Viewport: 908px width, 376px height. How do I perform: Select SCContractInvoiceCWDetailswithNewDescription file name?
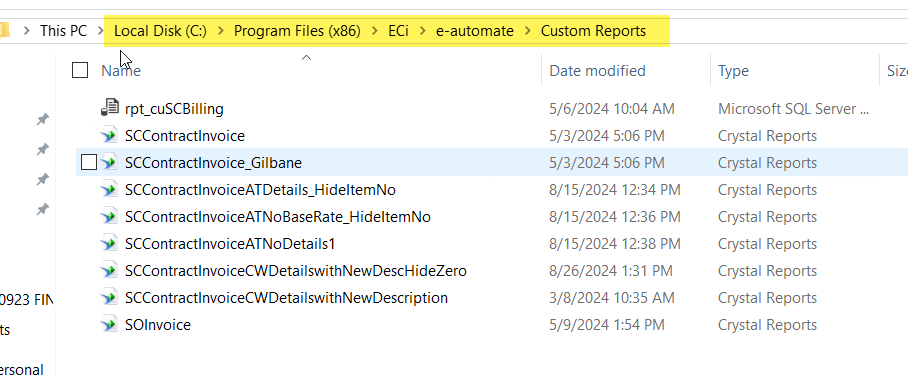coord(286,298)
